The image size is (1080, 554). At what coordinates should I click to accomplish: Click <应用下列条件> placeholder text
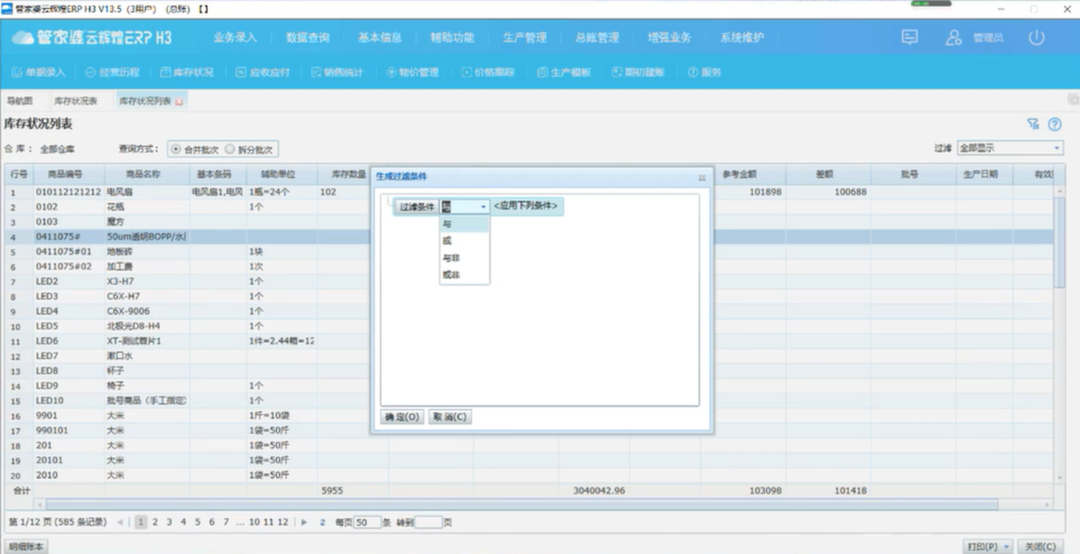click(x=526, y=206)
